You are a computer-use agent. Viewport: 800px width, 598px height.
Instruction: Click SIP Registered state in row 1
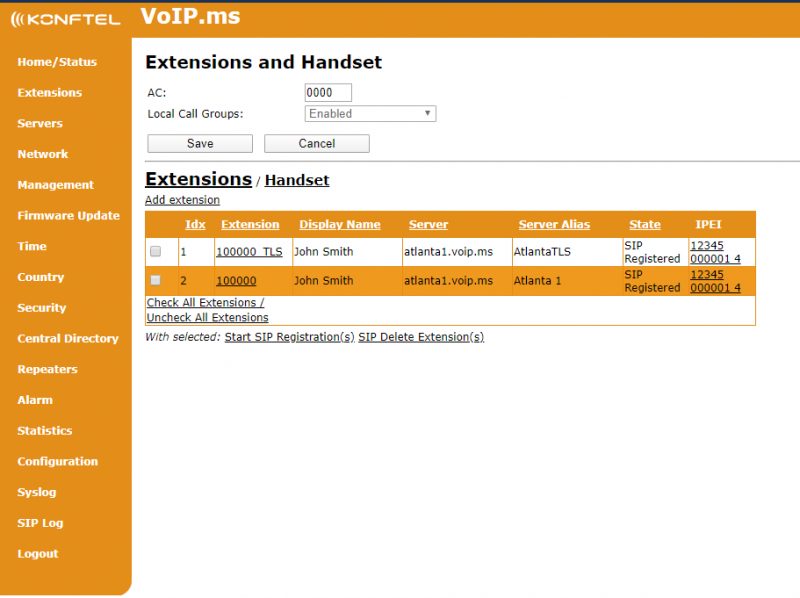[652, 252]
